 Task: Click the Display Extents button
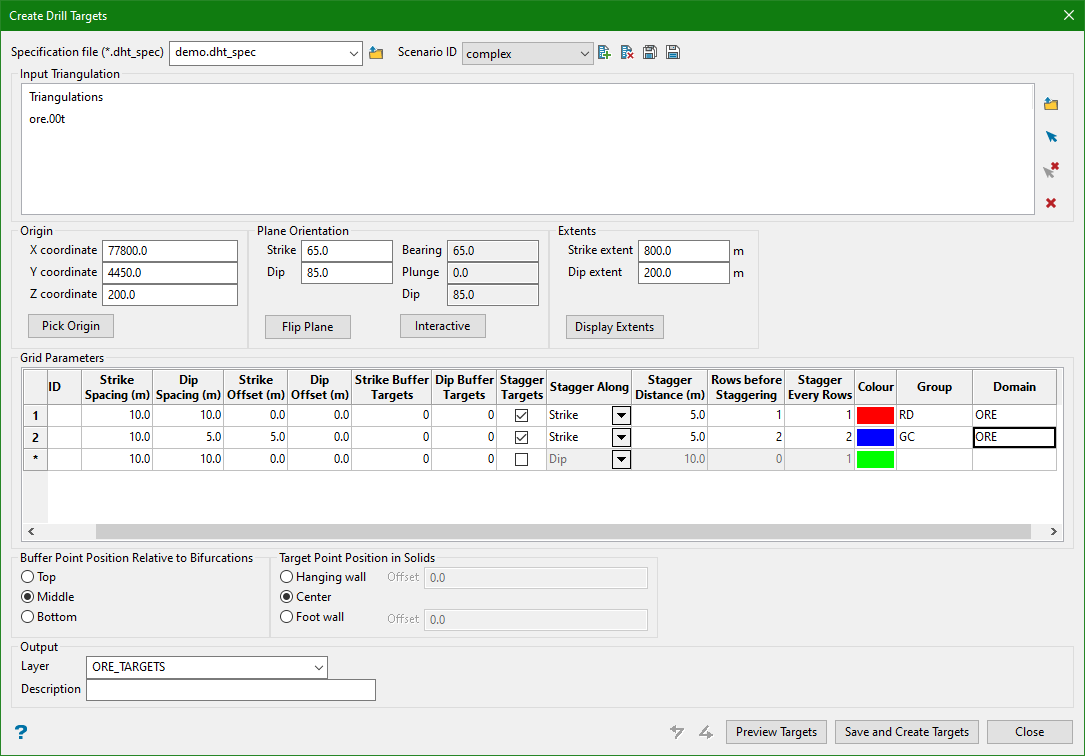pyautogui.click(x=614, y=327)
